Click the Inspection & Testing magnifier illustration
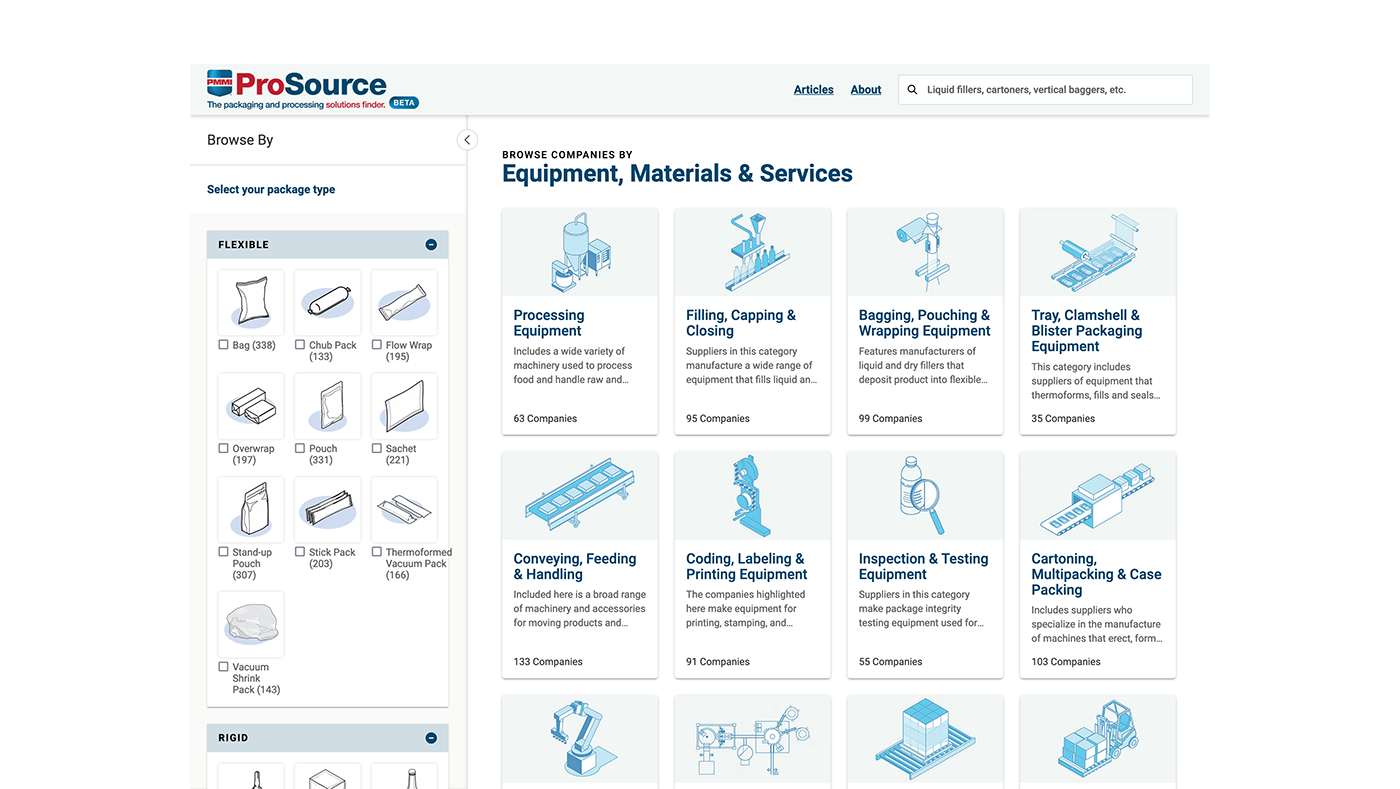This screenshot has width=1400, height=789. click(924, 496)
